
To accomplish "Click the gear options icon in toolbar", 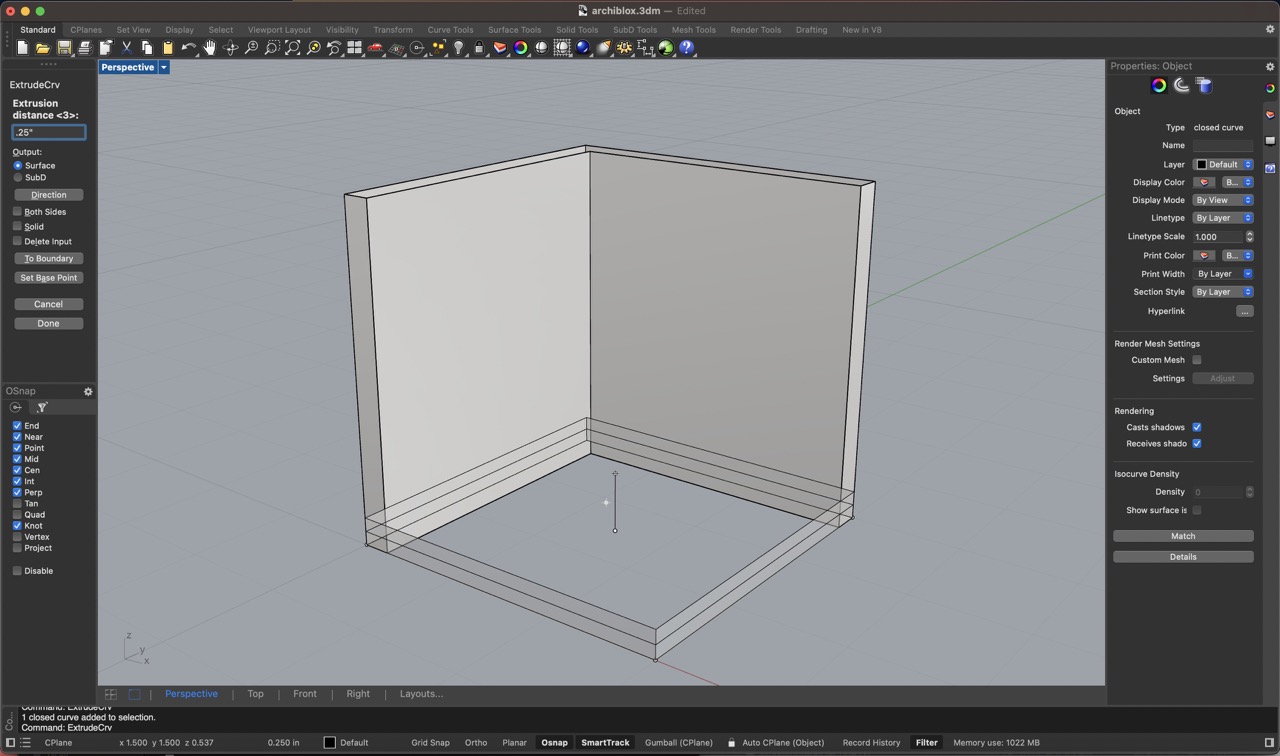I will (625, 48).
